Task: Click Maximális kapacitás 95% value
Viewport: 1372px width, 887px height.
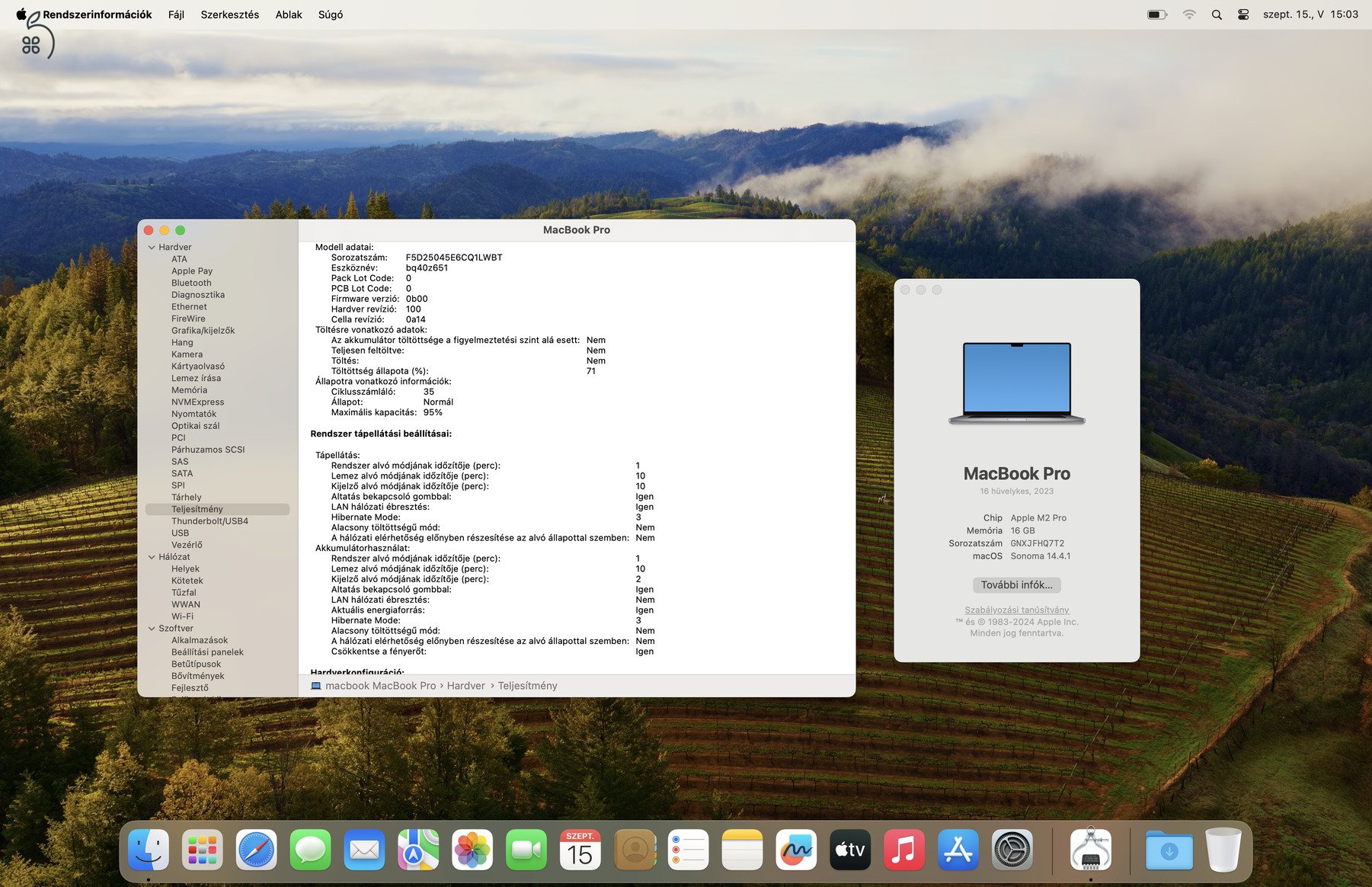Action: [x=433, y=413]
